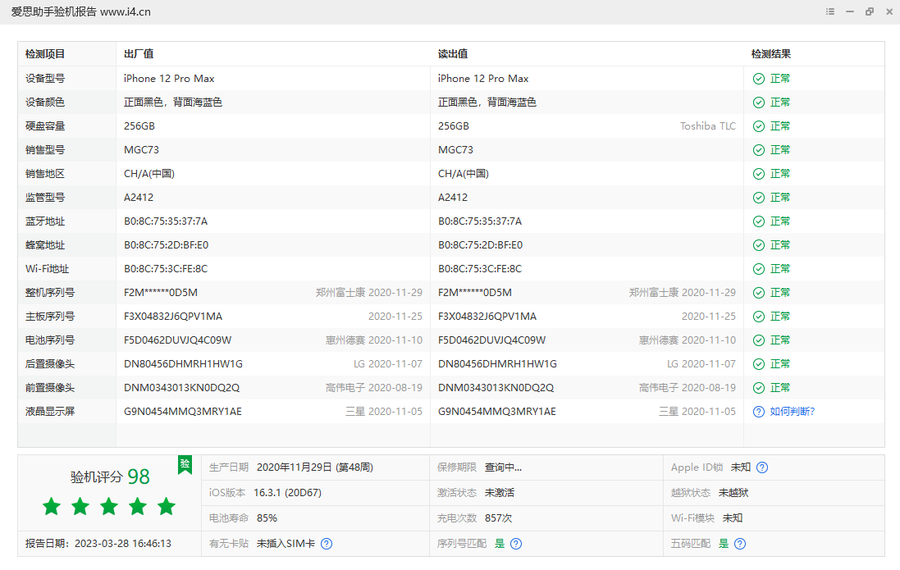The width and height of the screenshot is (900, 570).
Task: Click the check icon in 后置摄像头 row
Action: click(x=759, y=364)
